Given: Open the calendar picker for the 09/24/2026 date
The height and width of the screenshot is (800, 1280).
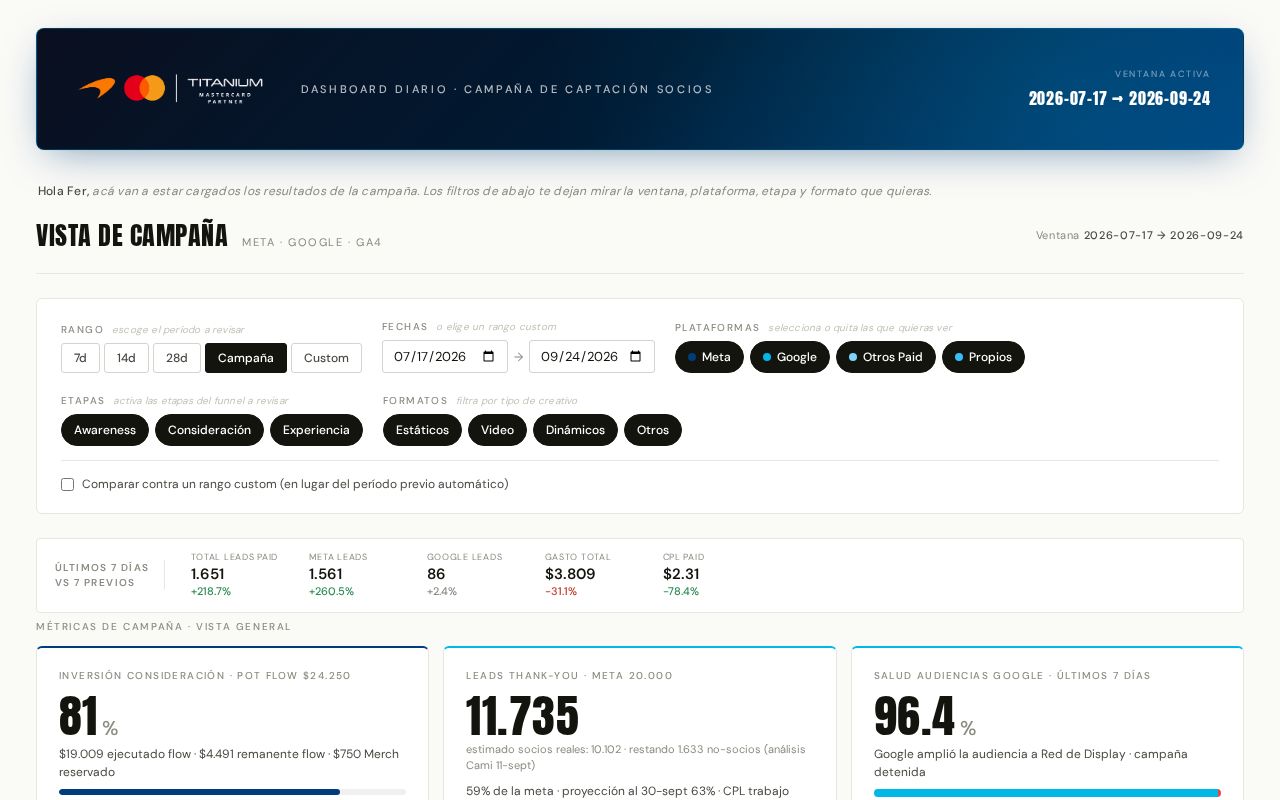Looking at the screenshot, I should click(635, 357).
